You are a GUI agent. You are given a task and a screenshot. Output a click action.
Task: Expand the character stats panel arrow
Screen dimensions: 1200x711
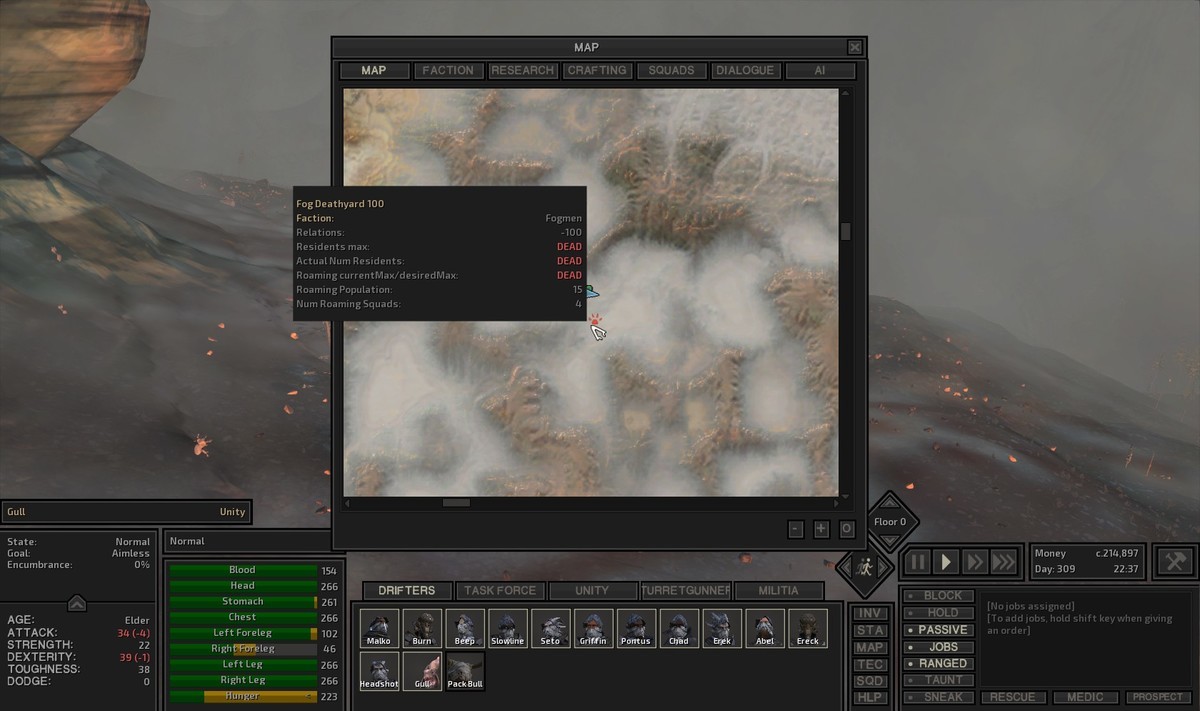point(77,603)
